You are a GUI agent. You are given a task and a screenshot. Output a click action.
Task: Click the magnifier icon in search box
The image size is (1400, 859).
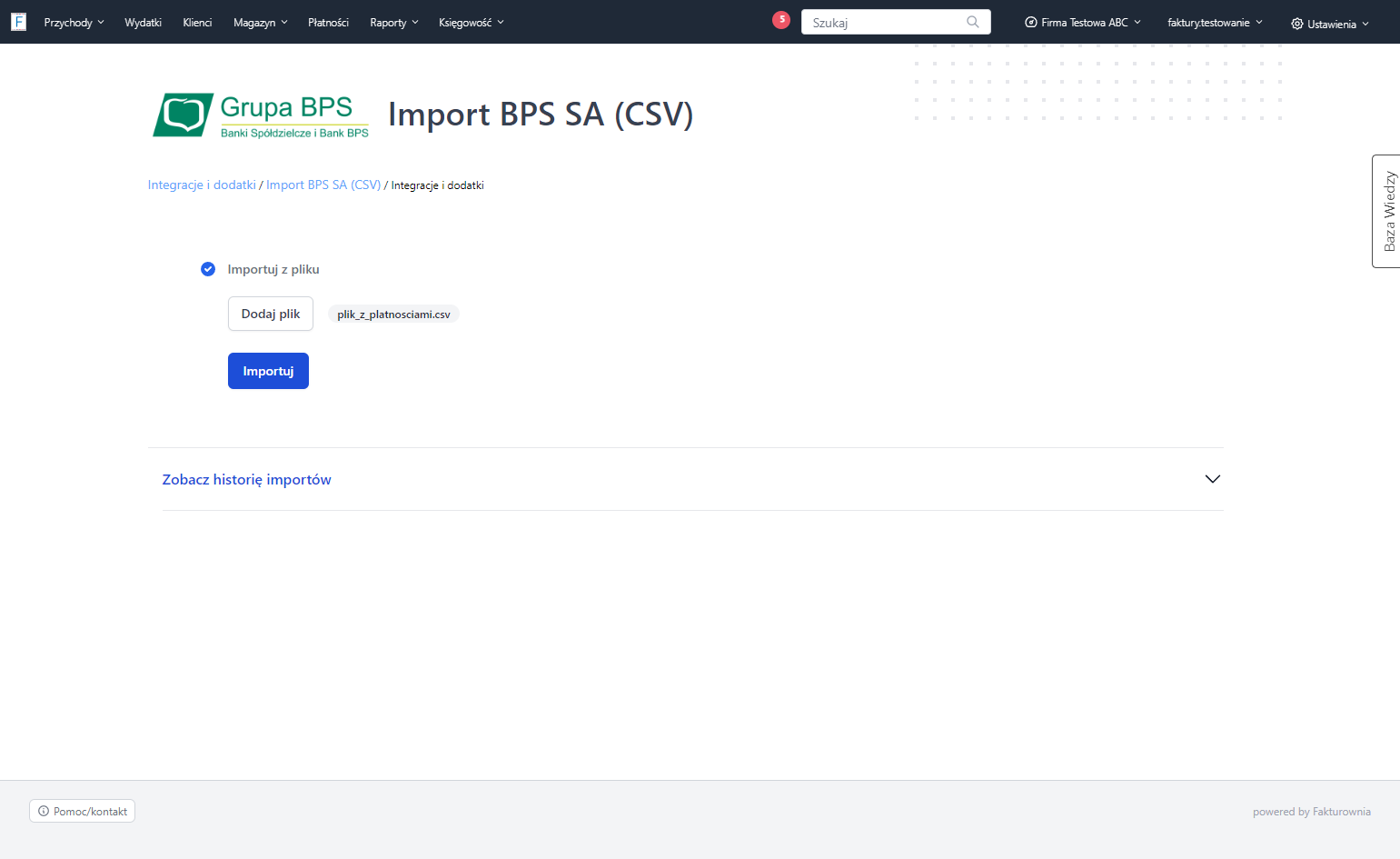point(973,22)
